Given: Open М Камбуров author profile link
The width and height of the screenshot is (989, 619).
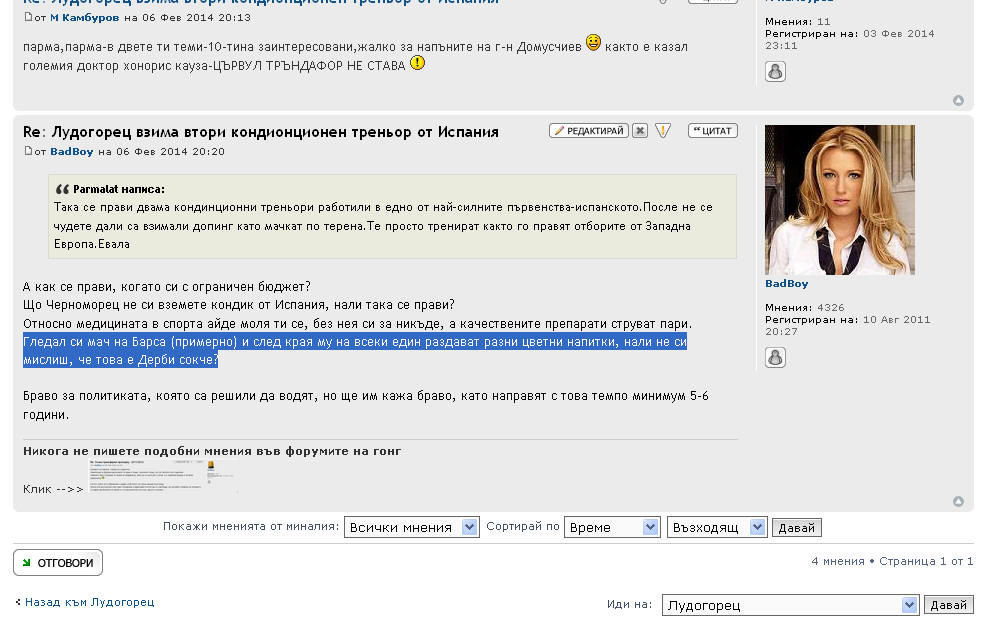Looking at the screenshot, I should 85,17.
